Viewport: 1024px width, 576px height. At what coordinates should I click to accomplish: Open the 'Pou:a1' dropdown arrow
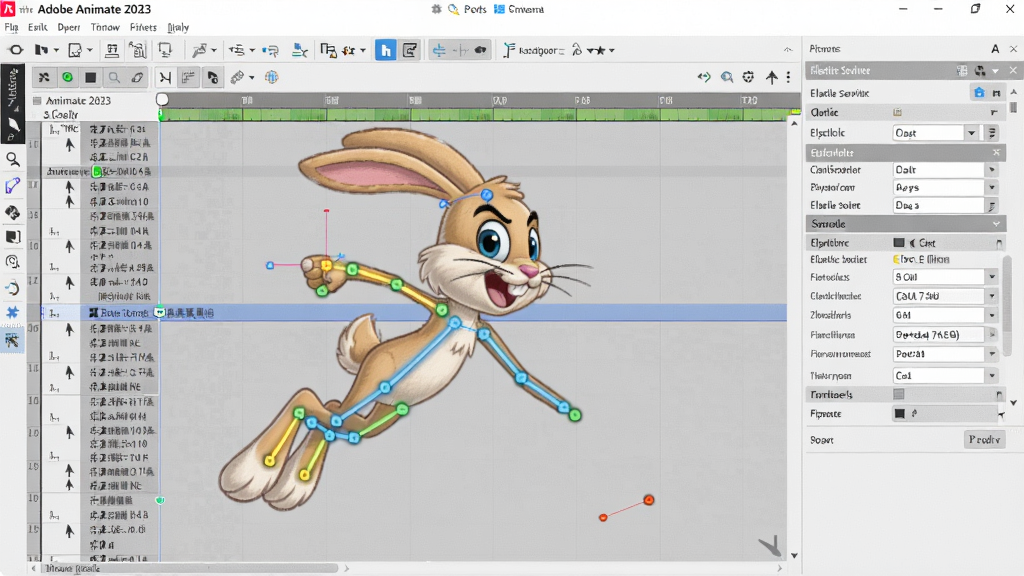pos(992,354)
